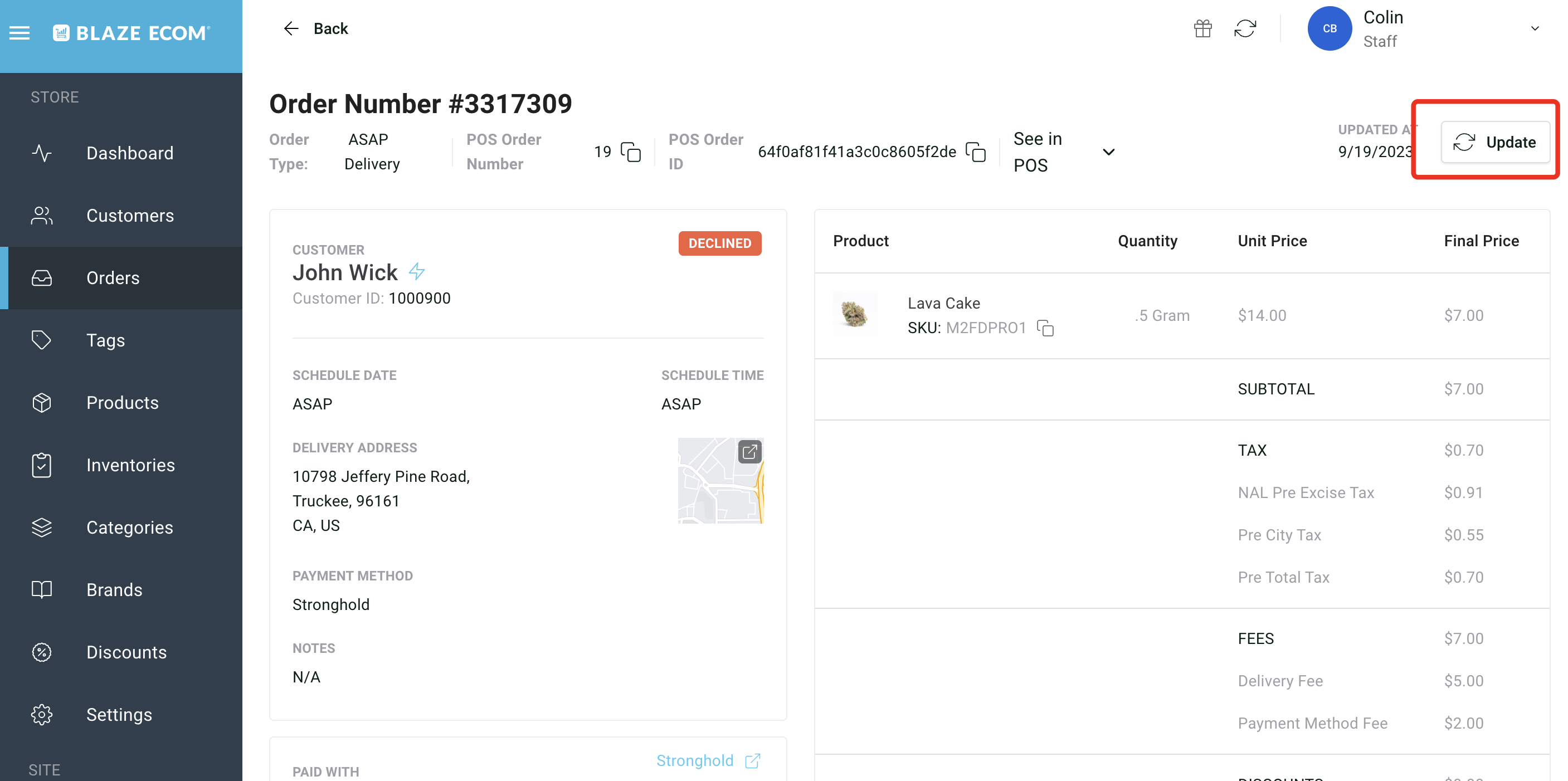This screenshot has width=1568, height=781.
Task: Open the gift icon in the top bar
Action: [x=1204, y=28]
